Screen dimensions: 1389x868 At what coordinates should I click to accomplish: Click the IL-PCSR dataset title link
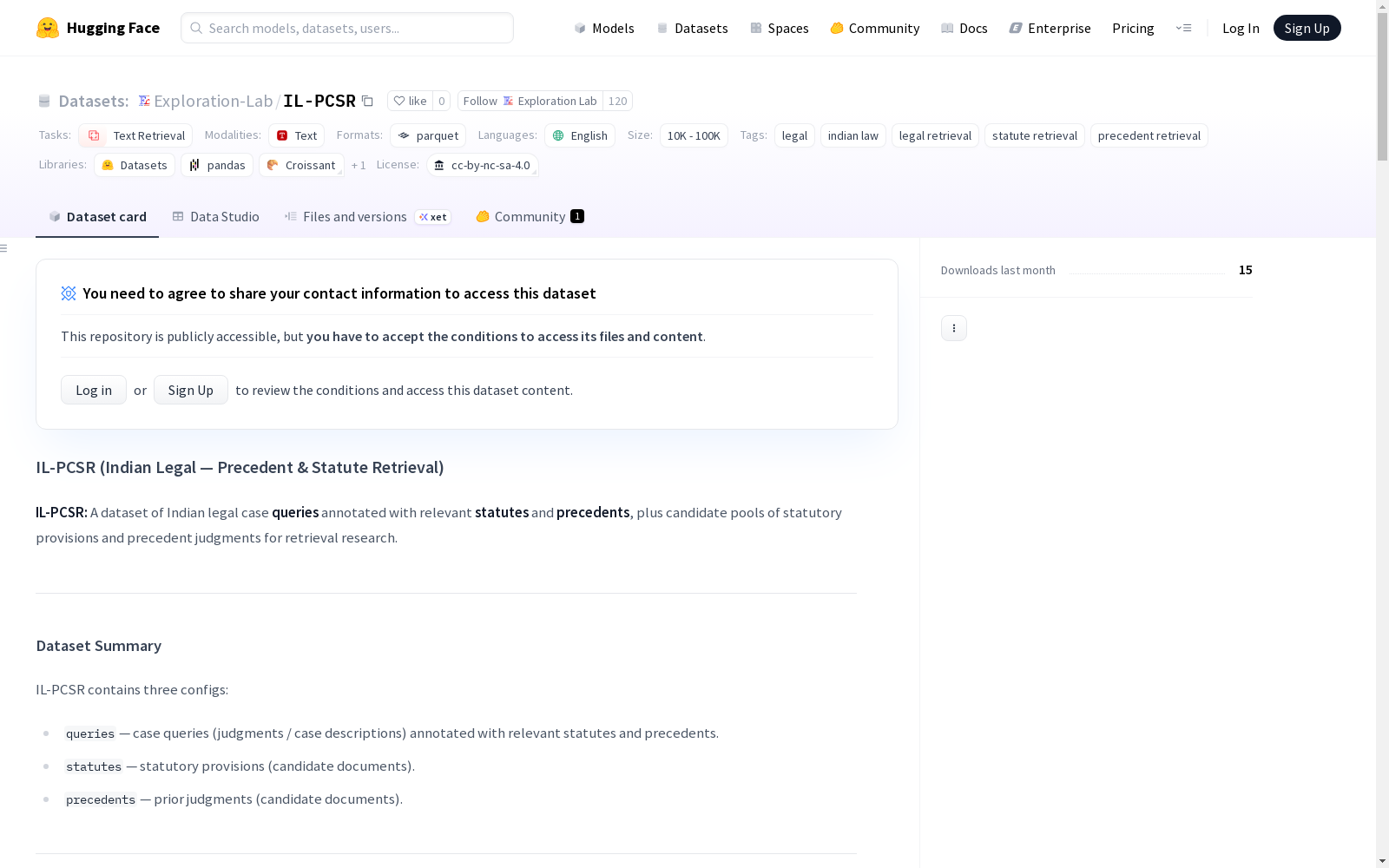(x=319, y=101)
